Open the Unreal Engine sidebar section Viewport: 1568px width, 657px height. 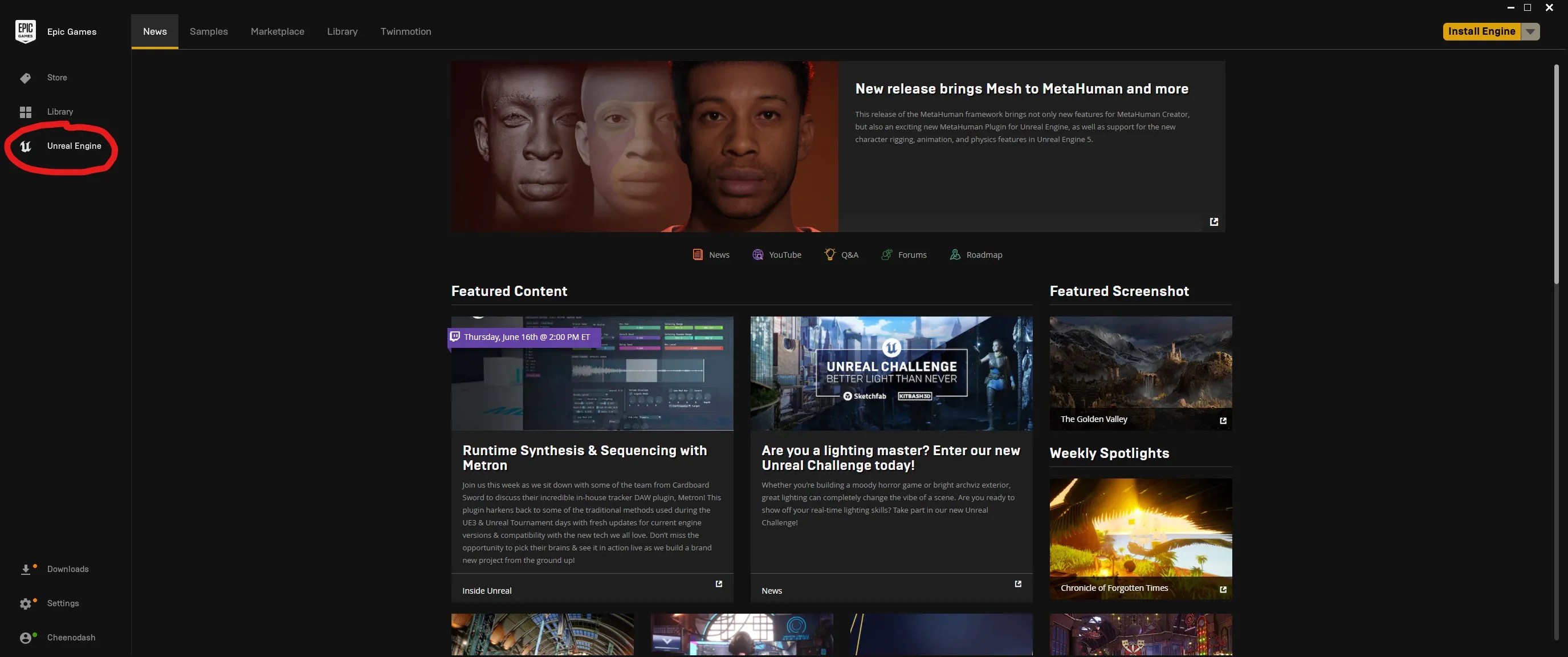tap(74, 146)
